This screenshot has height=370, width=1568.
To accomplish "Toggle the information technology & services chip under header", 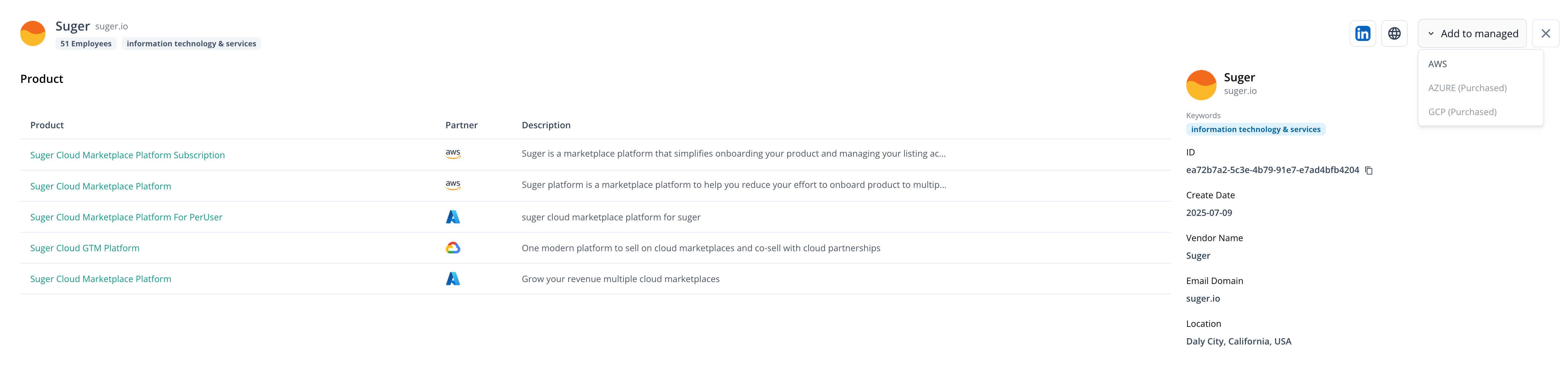I will tap(191, 43).
